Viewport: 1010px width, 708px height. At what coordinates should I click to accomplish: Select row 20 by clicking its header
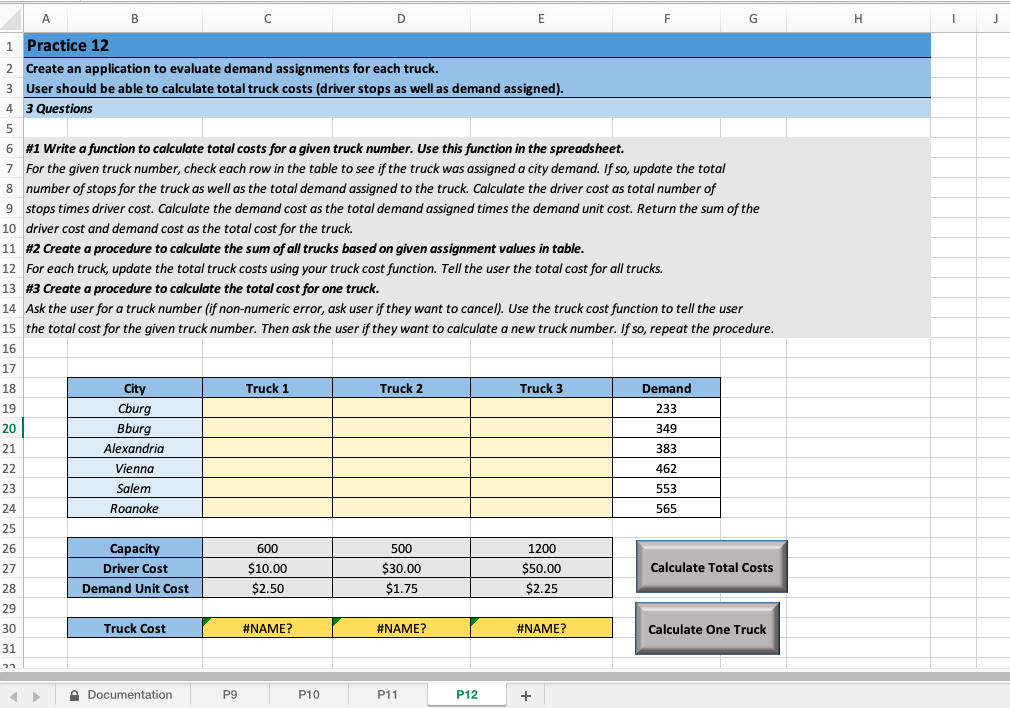pyautogui.click(x=9, y=428)
